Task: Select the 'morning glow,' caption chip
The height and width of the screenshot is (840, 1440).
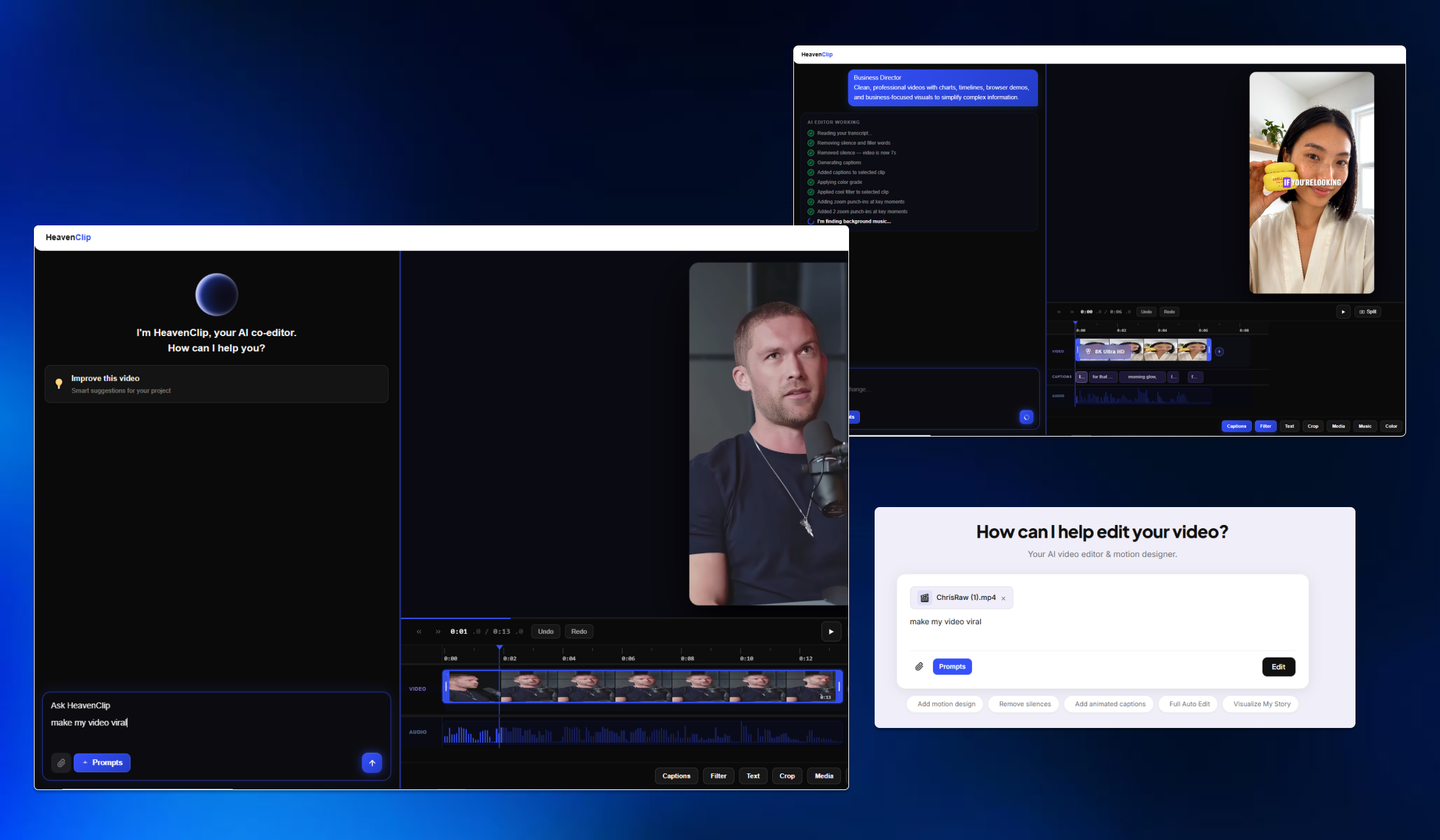Action: [x=1142, y=377]
